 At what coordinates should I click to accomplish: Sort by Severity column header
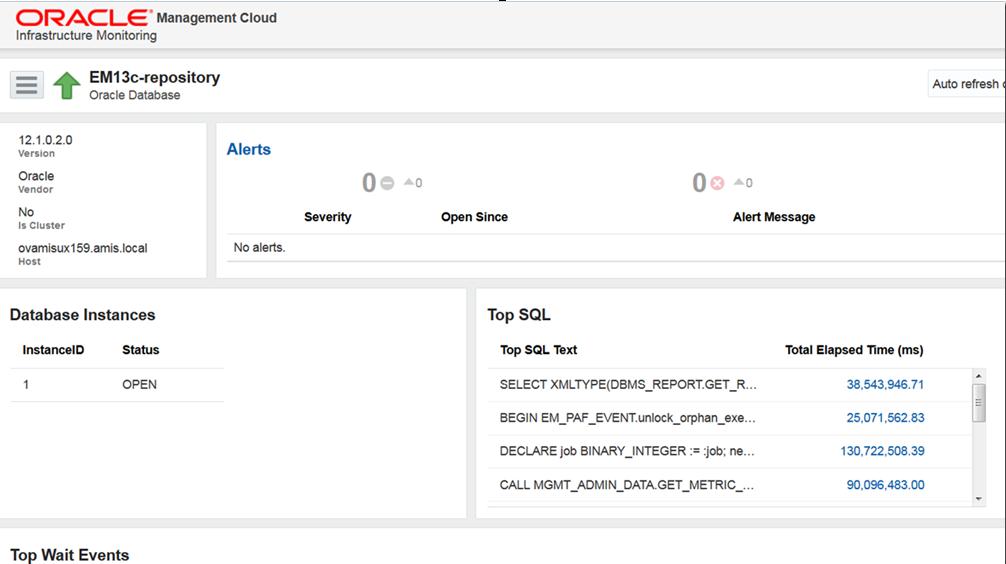pos(328,217)
